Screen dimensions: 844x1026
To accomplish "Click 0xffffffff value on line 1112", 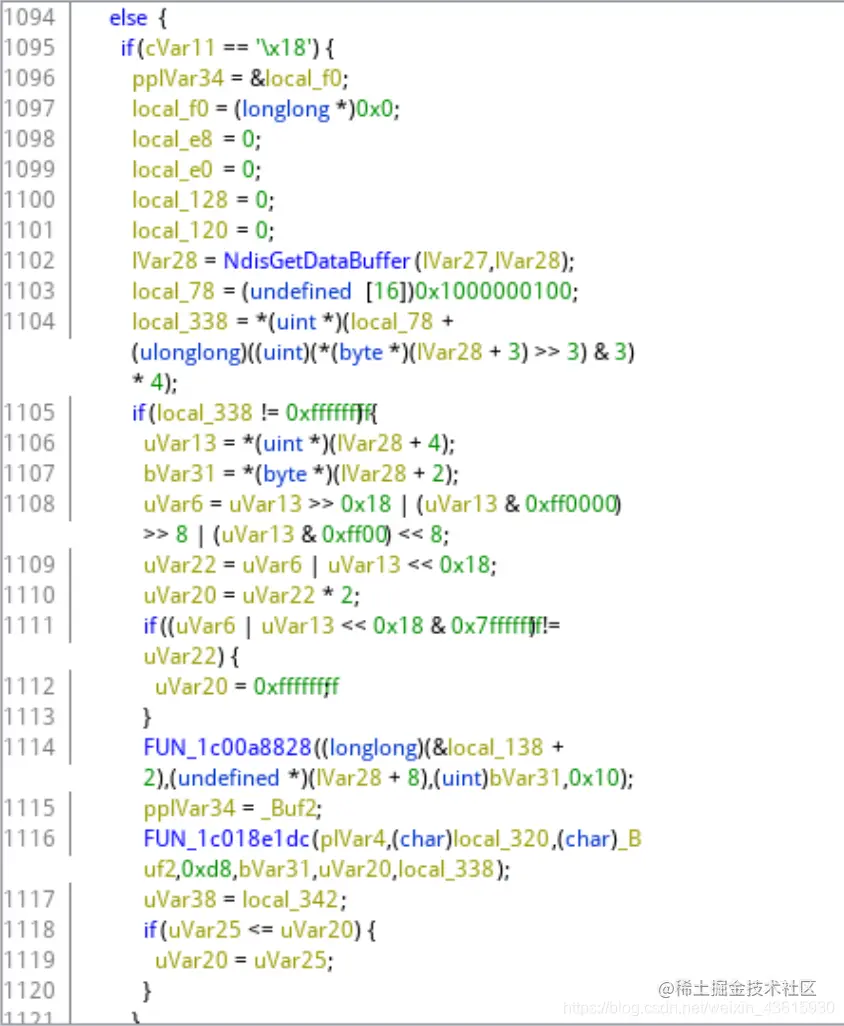I will pyautogui.click(x=296, y=687).
